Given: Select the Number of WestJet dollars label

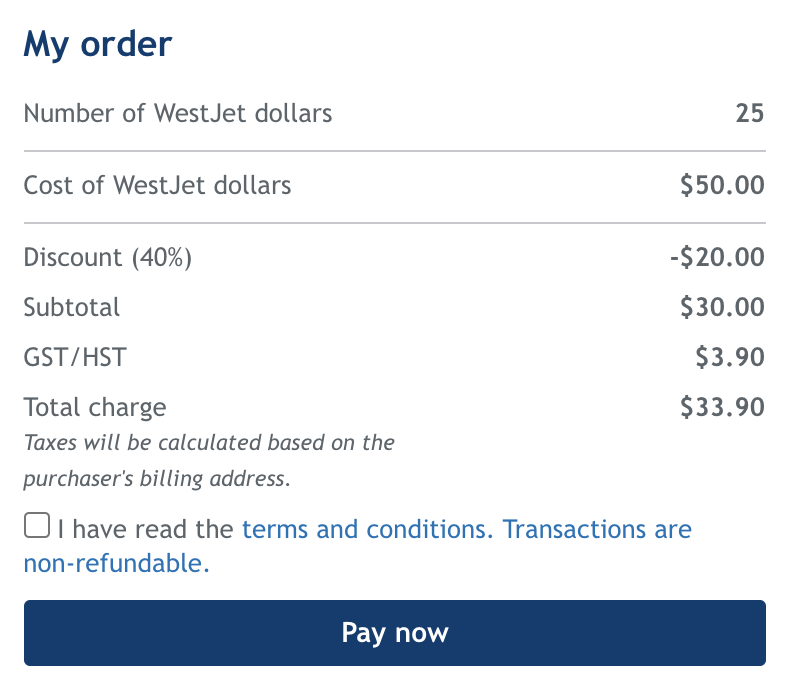Looking at the screenshot, I should tap(178, 113).
